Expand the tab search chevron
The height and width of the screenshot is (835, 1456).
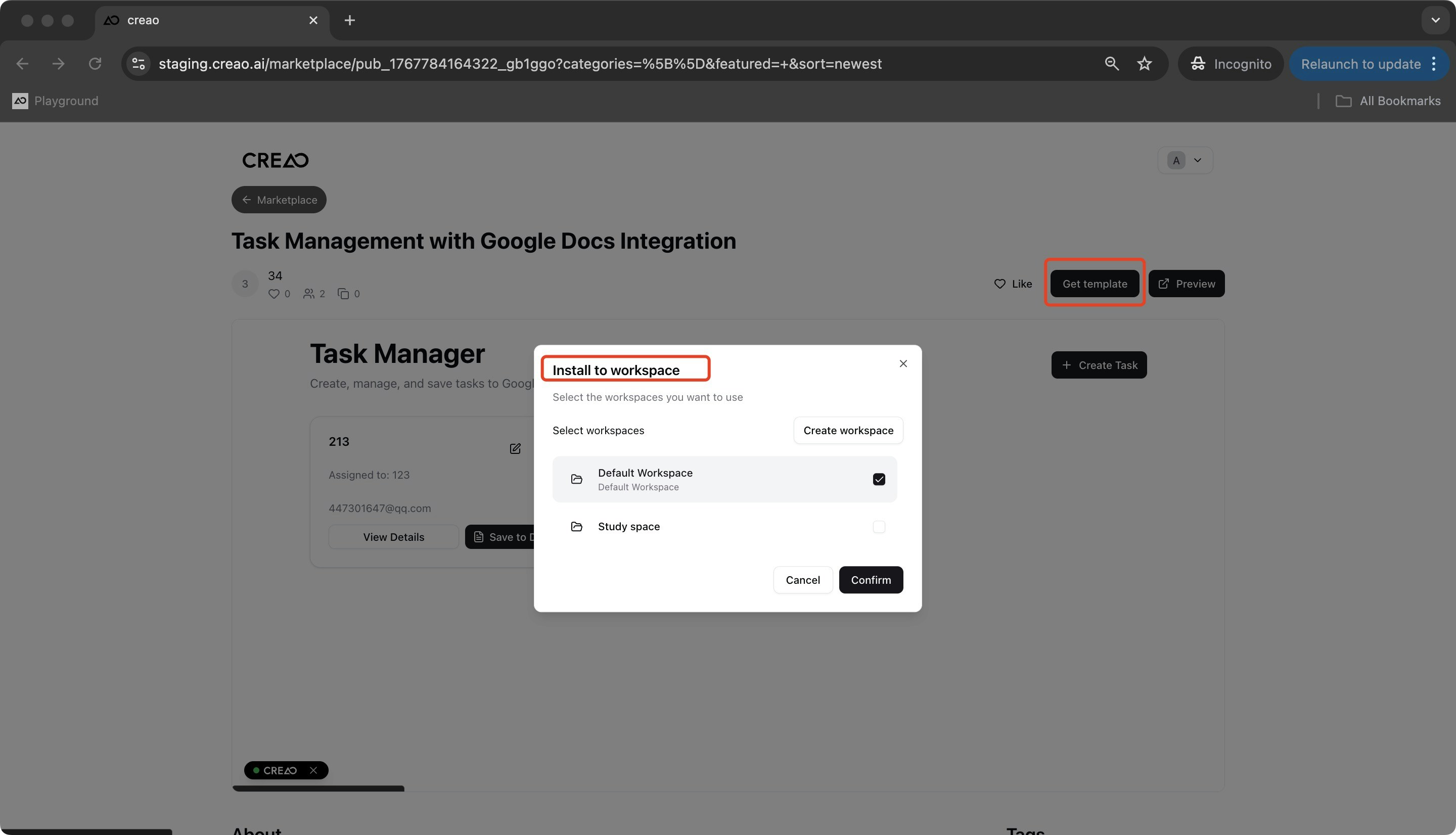point(1435,20)
